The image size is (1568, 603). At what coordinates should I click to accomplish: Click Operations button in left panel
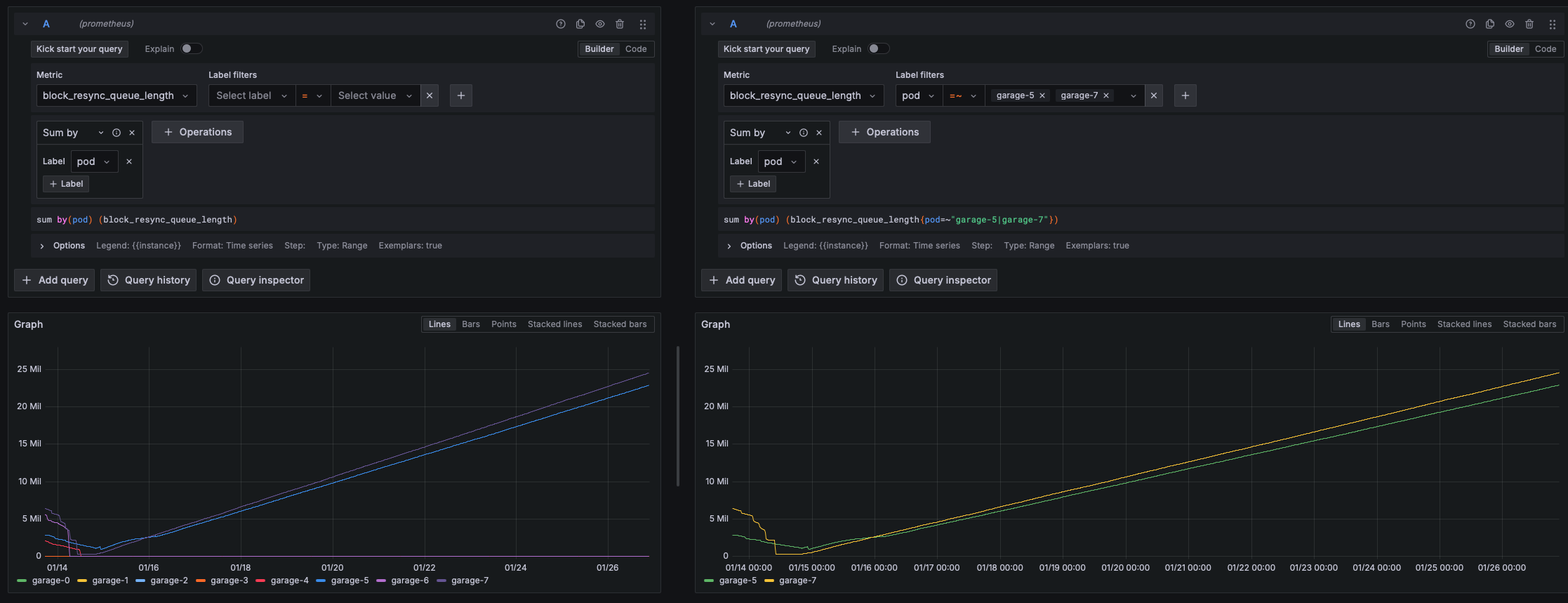tap(197, 132)
